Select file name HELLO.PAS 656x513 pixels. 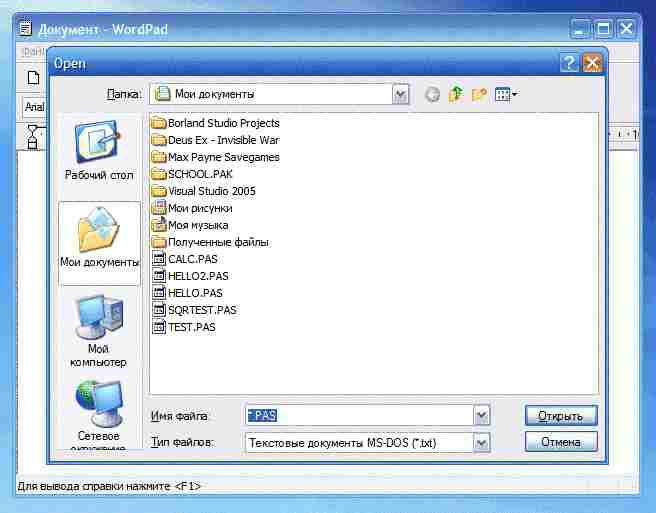click(195, 293)
